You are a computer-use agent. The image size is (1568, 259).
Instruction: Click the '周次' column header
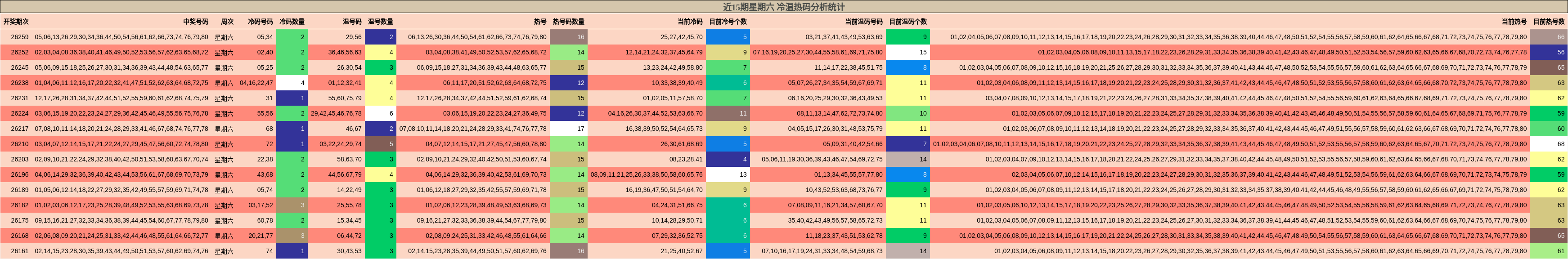(227, 21)
